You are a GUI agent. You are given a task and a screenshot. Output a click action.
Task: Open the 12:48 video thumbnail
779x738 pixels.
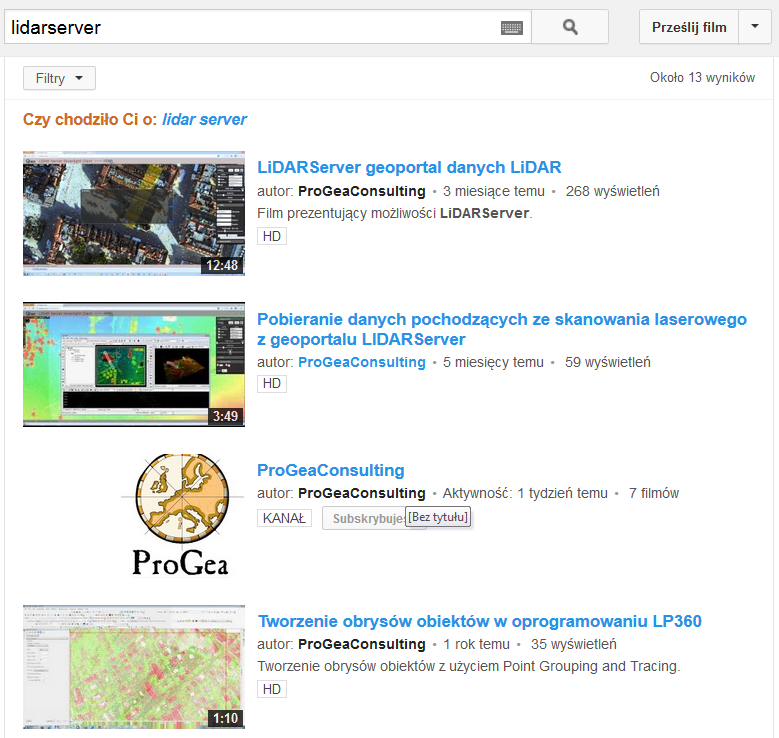click(x=134, y=213)
